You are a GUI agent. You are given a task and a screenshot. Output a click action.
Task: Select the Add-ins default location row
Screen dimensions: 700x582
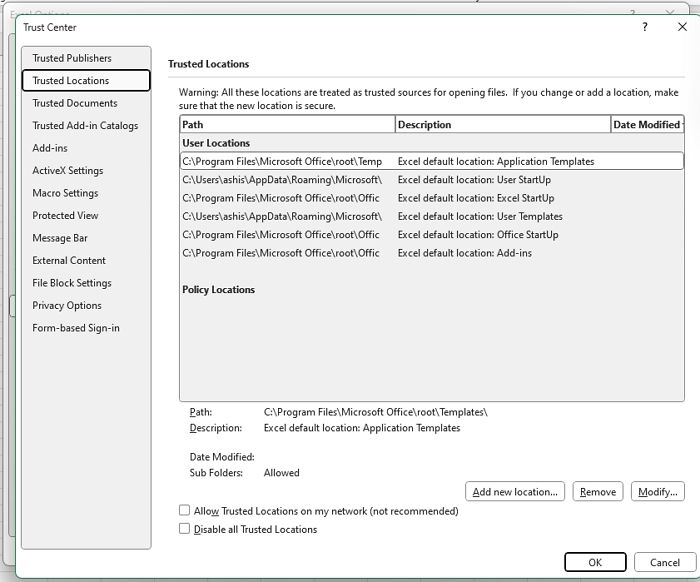[x=432, y=253]
